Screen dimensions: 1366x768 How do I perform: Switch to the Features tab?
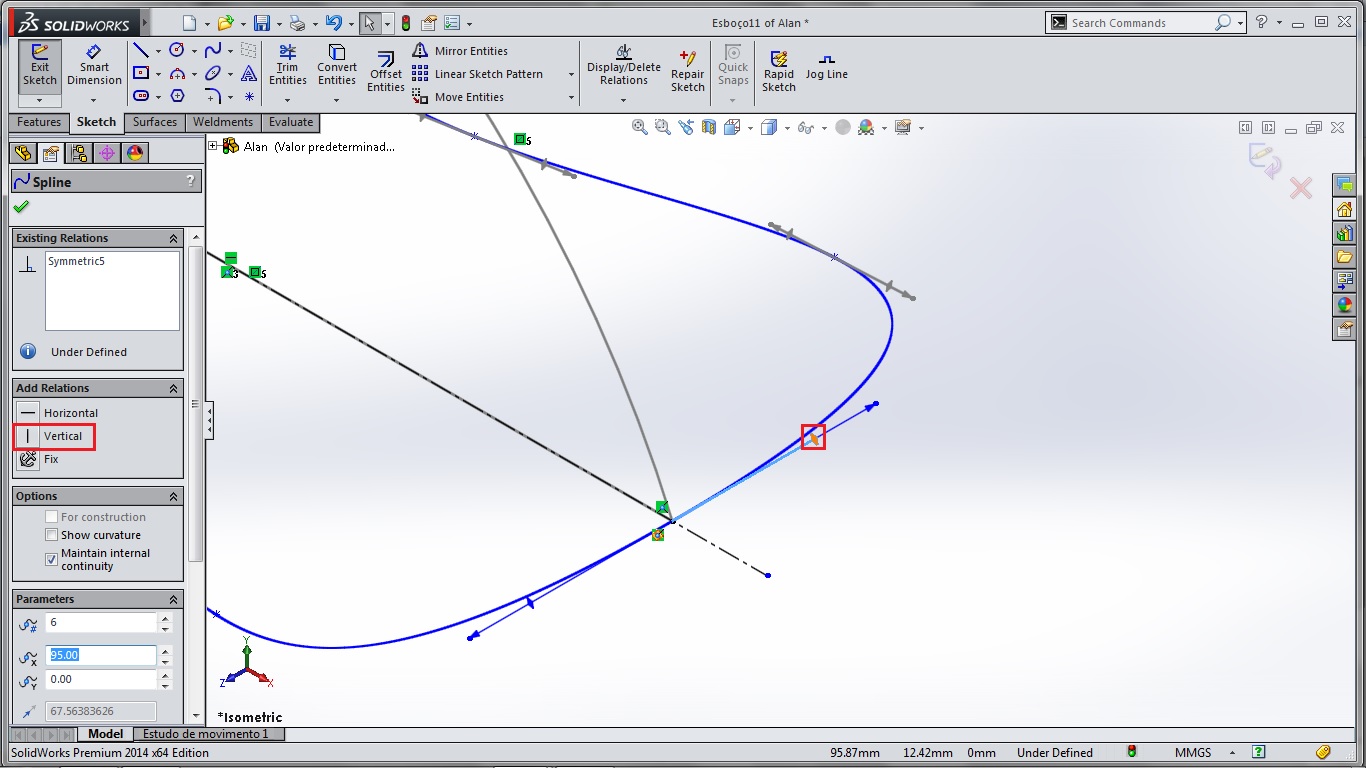coord(39,122)
